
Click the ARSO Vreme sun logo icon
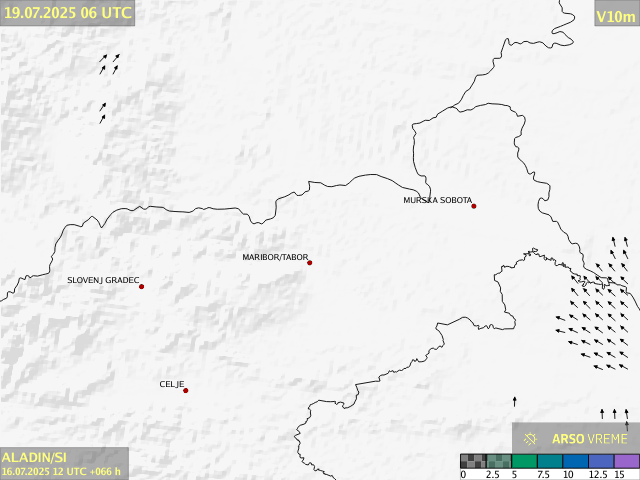pyautogui.click(x=530, y=439)
